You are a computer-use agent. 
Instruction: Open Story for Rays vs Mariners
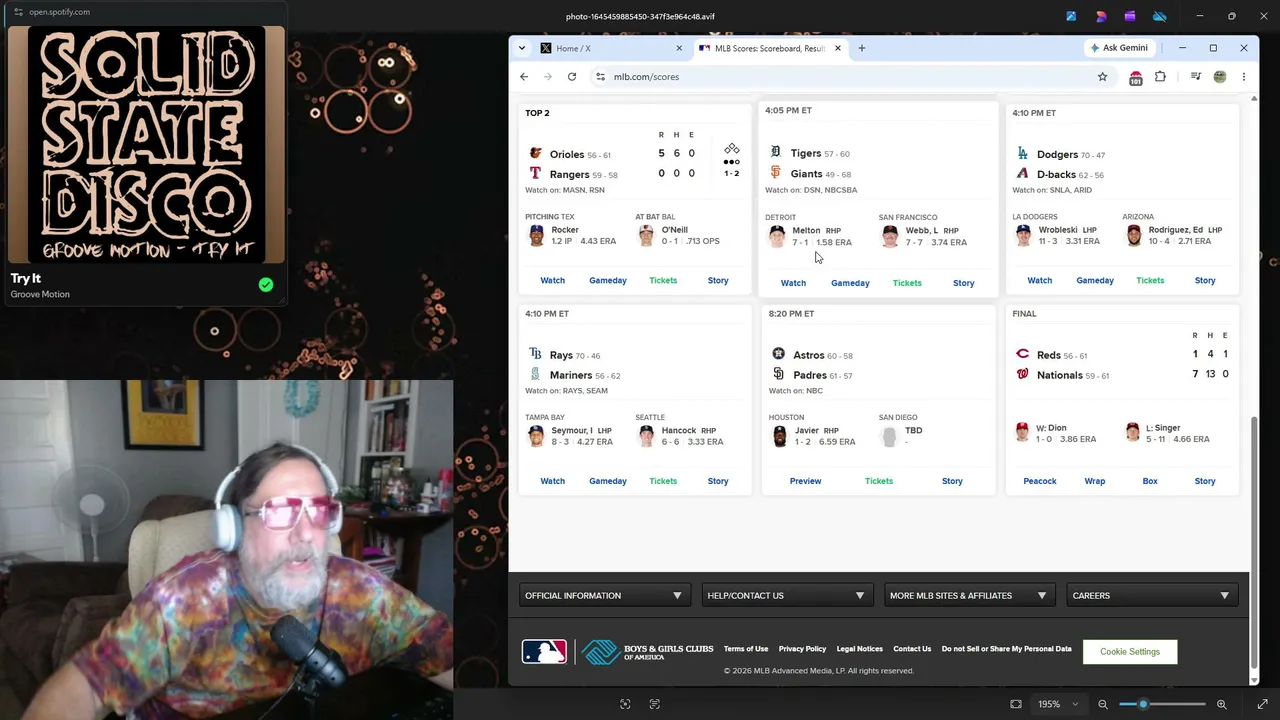[718, 481]
